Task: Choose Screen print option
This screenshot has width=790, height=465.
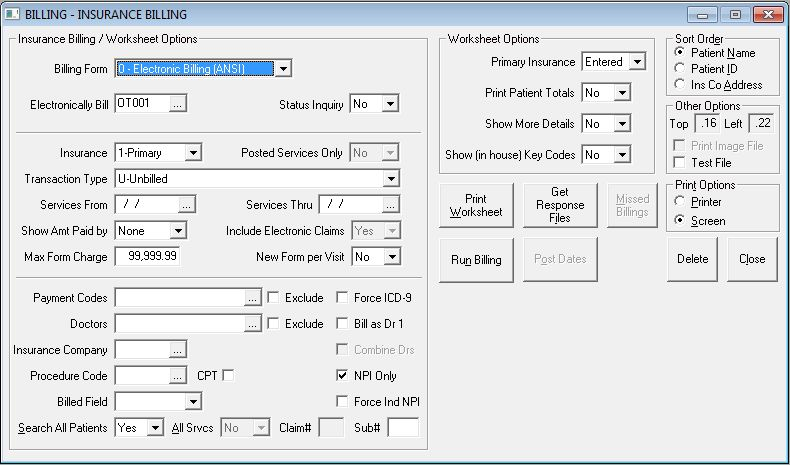Action: (x=679, y=220)
